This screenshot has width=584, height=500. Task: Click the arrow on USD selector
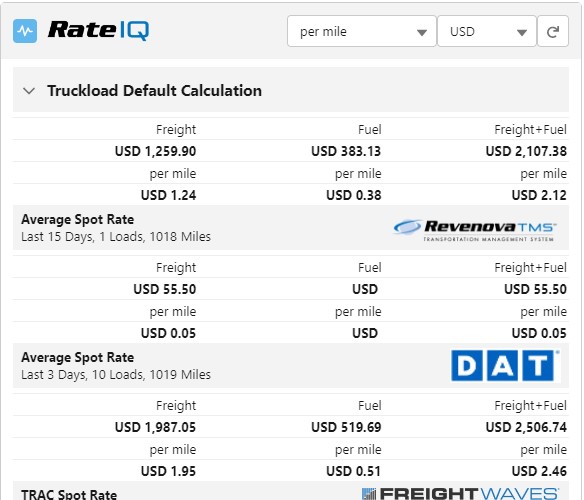click(x=522, y=33)
